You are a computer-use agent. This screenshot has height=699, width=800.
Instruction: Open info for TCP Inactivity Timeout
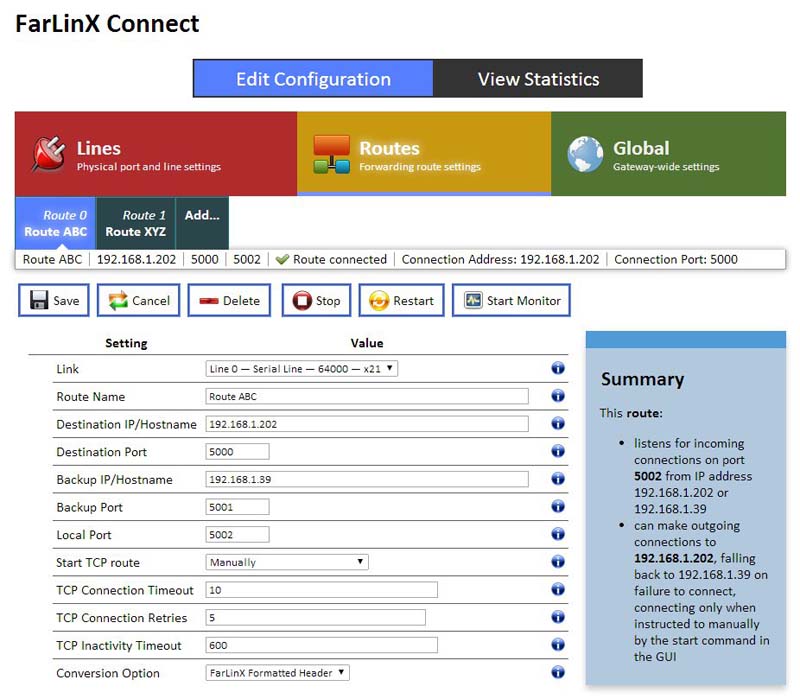coord(558,644)
